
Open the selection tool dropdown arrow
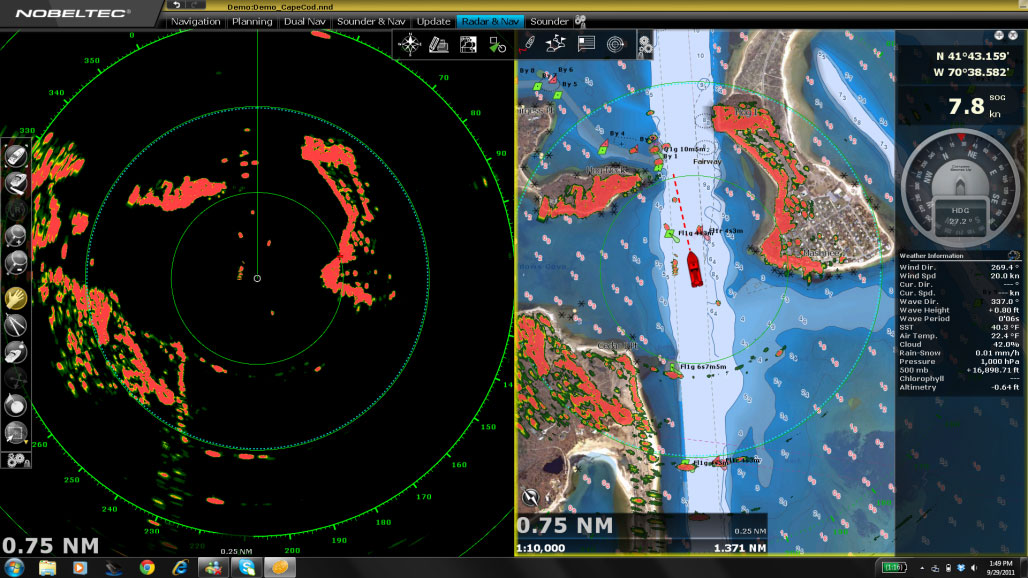(26, 442)
